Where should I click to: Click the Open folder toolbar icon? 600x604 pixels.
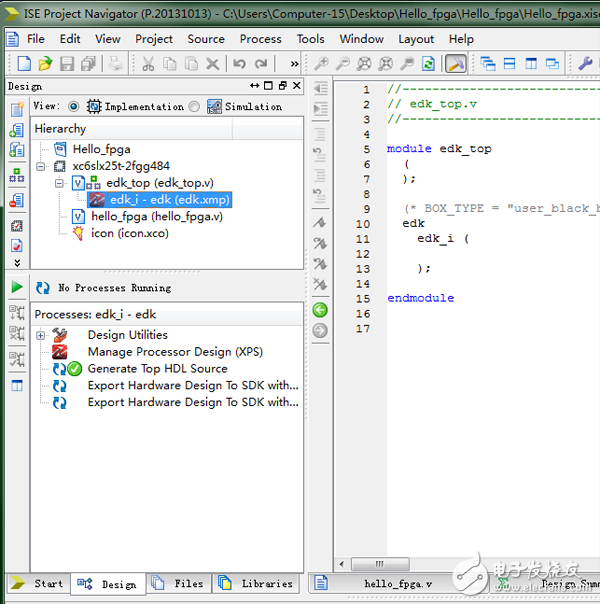(44, 64)
